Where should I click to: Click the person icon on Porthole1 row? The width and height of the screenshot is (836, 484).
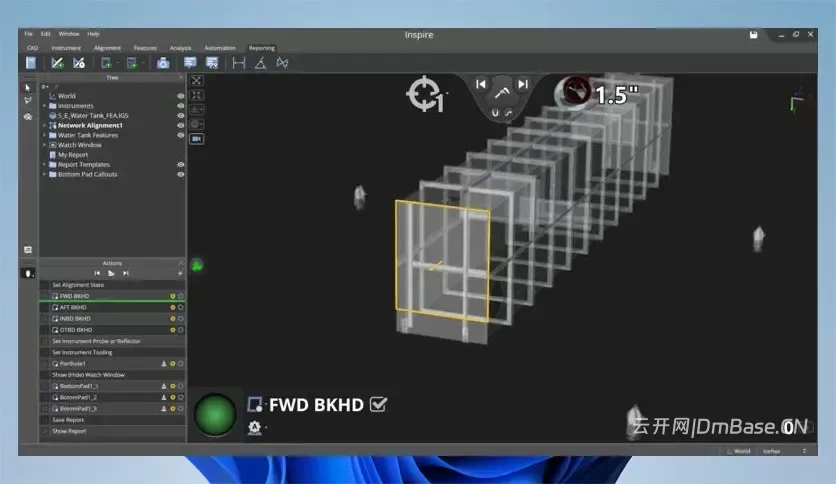pos(164,364)
